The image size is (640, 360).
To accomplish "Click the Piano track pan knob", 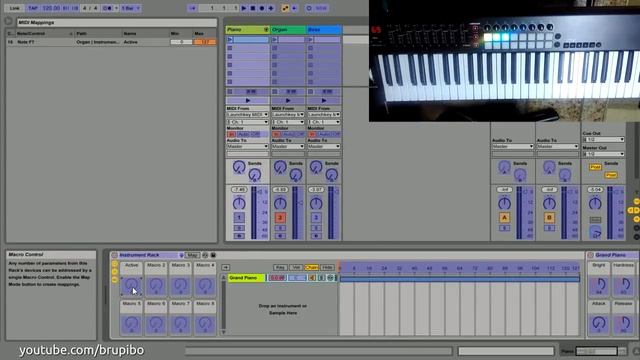I will click(239, 203).
